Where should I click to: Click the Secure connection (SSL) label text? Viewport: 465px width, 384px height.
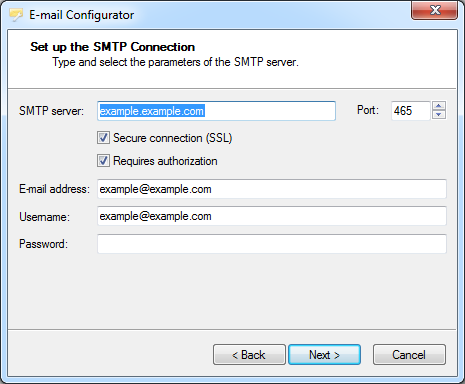pos(172,138)
